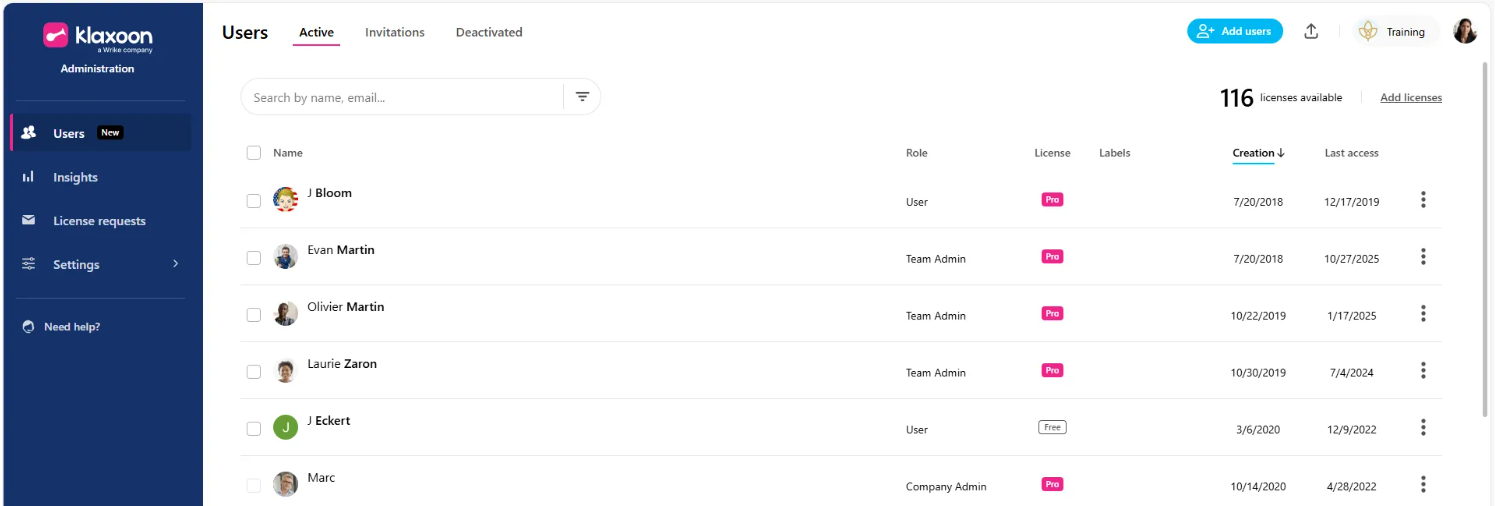Click the export upload icon

pos(1311,32)
